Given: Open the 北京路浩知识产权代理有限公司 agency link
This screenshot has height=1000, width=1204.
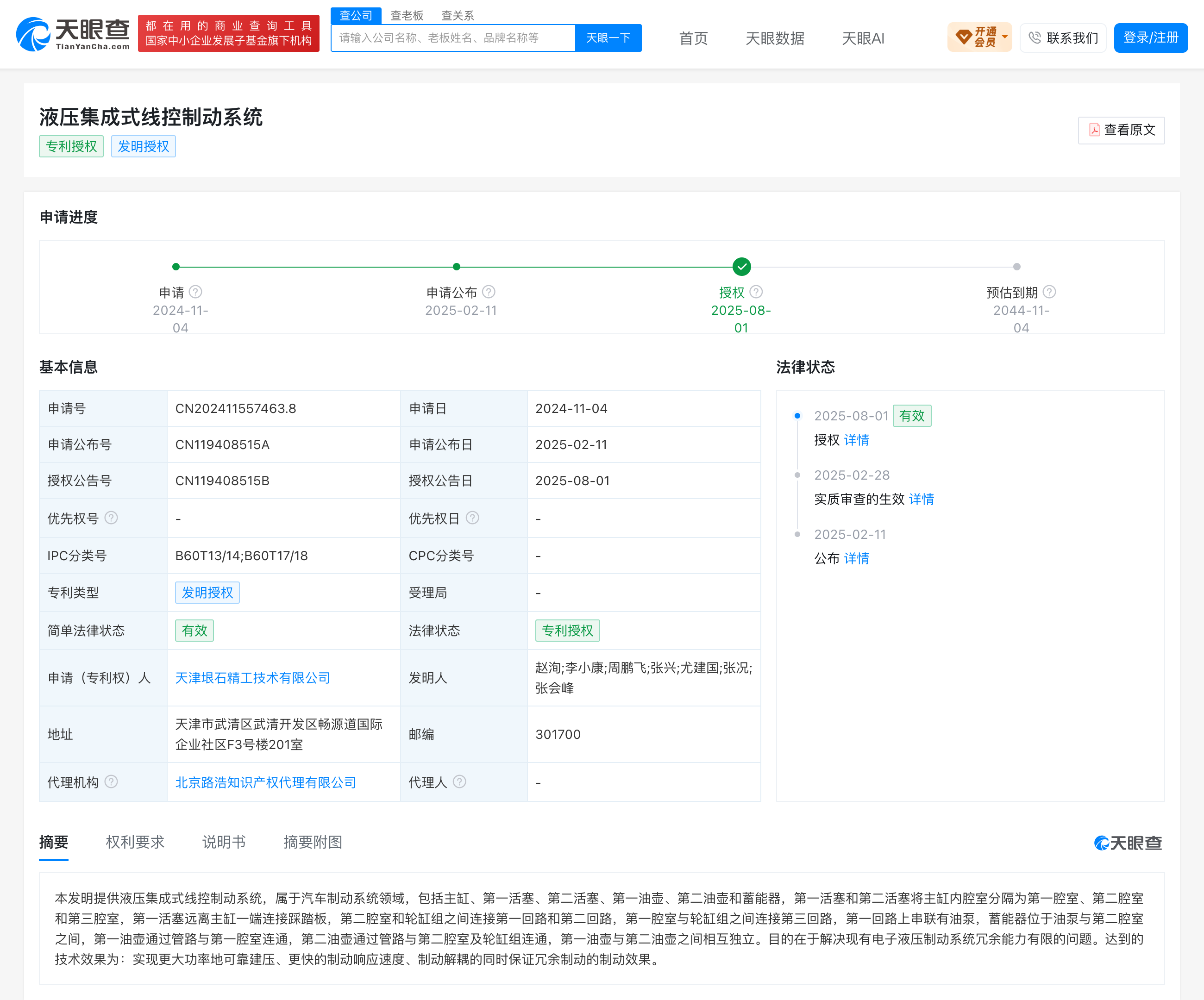Looking at the screenshot, I should (x=265, y=782).
